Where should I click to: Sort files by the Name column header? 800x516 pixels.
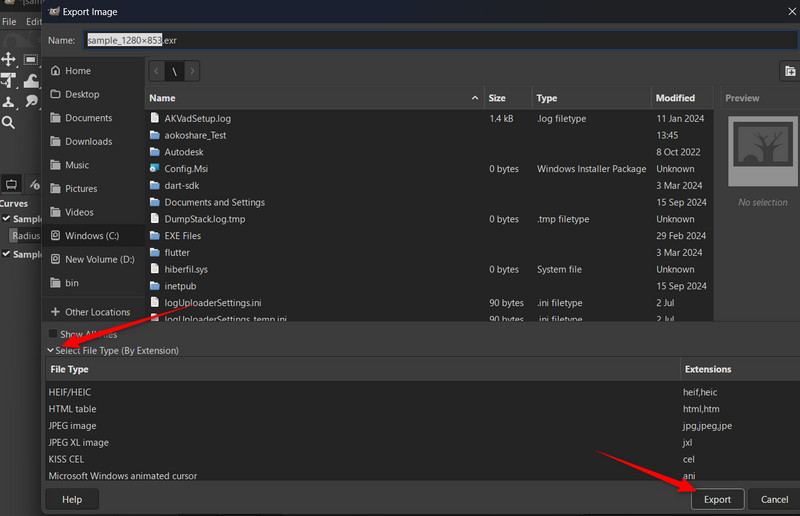[x=314, y=98]
